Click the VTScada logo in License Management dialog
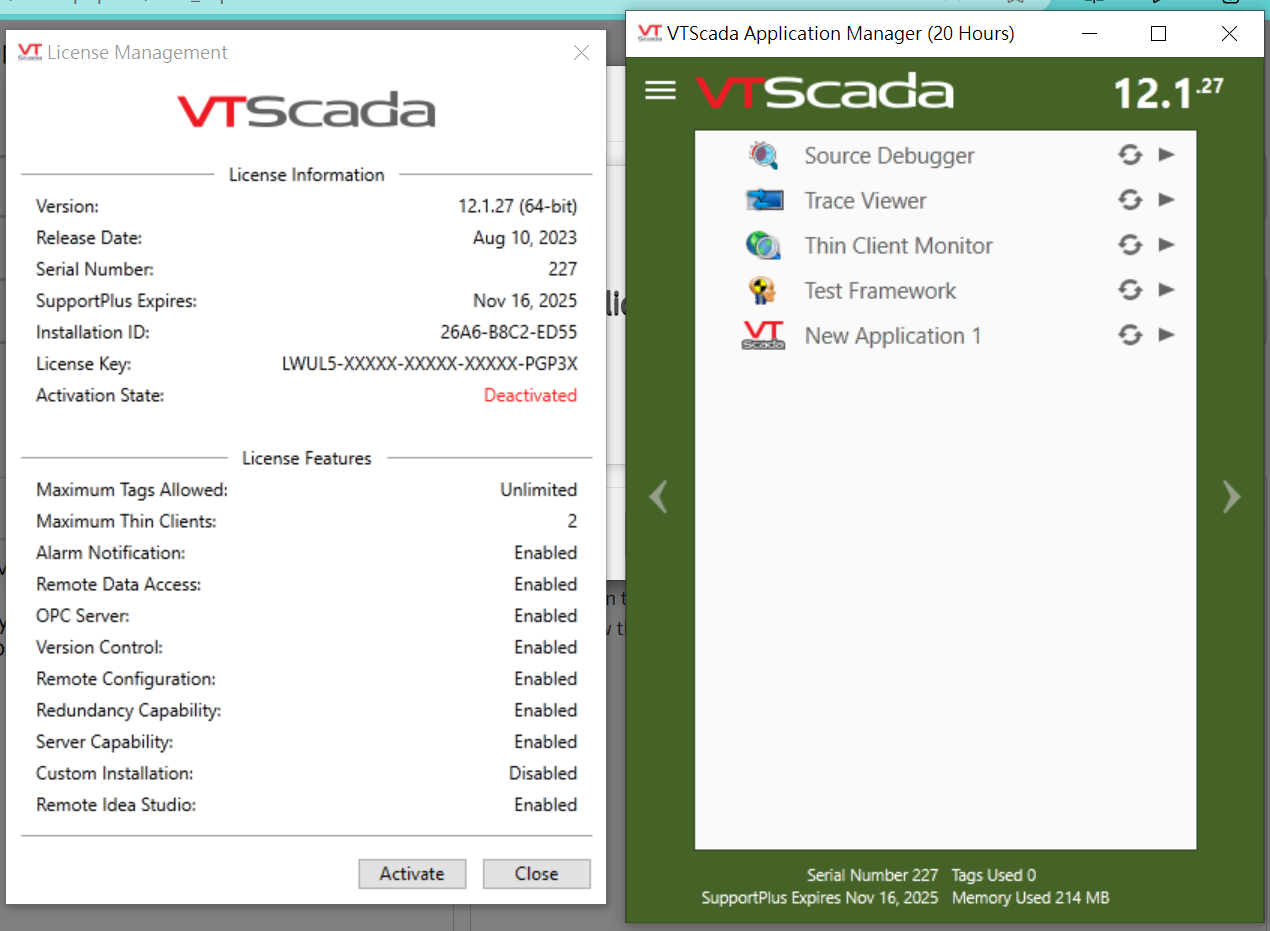1270x931 pixels. [306, 110]
